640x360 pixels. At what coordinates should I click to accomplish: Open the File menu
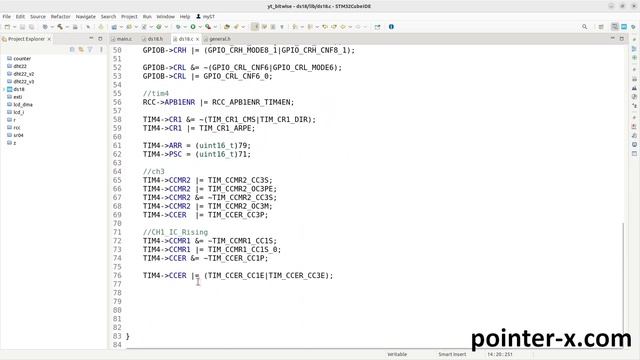coord(7,17)
